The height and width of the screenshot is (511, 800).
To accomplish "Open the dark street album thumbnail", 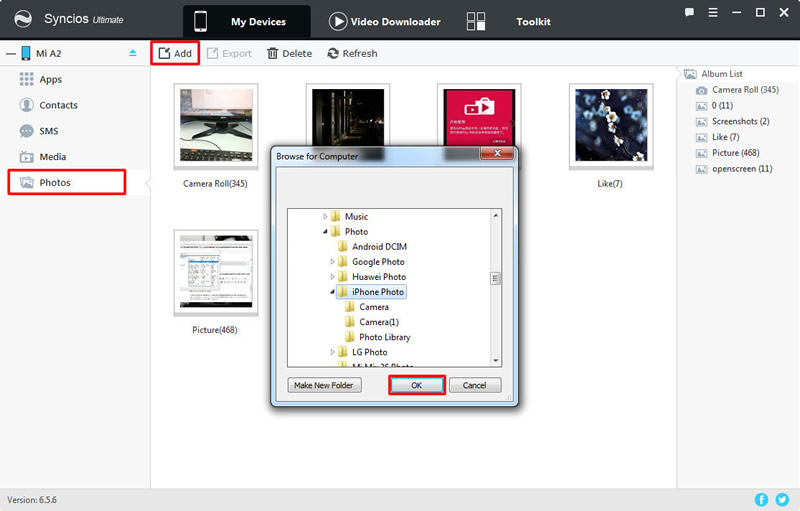I will [348, 115].
